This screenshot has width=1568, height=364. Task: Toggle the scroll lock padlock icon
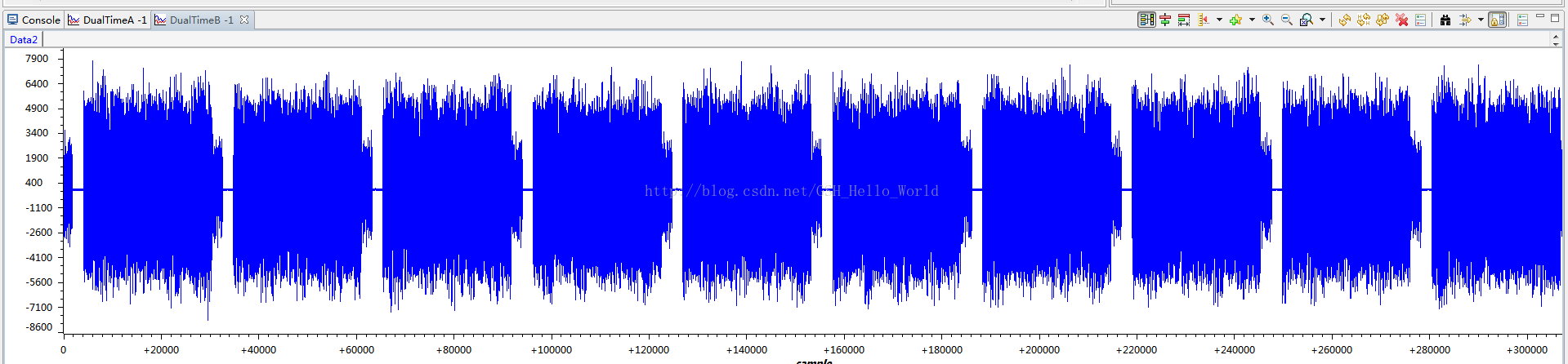tap(1498, 20)
